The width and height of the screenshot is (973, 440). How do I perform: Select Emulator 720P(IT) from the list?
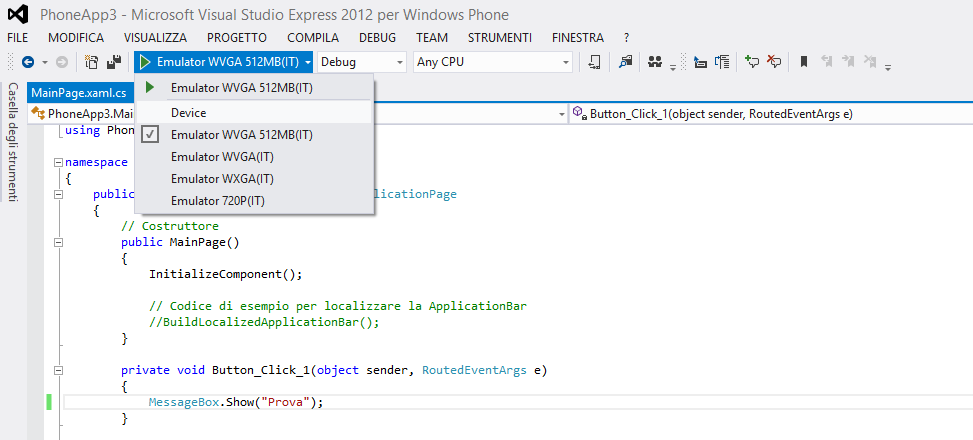tap(254, 201)
